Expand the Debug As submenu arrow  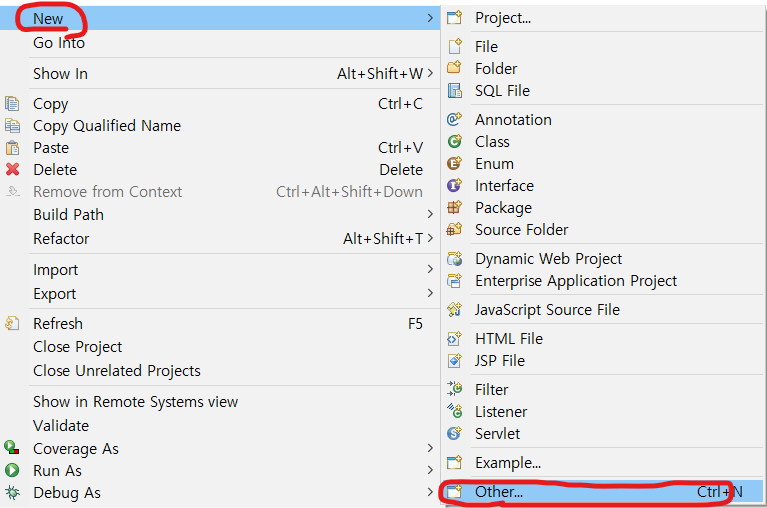point(429,492)
